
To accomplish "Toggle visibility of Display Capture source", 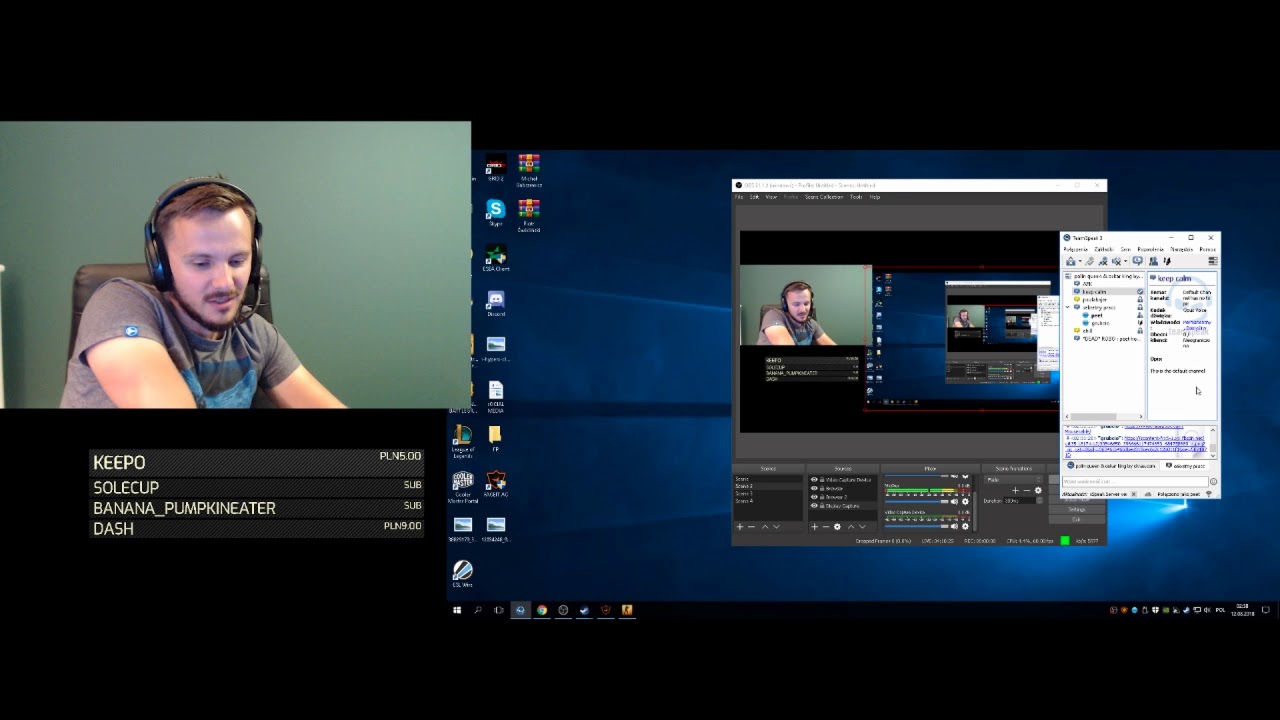I will (x=814, y=506).
